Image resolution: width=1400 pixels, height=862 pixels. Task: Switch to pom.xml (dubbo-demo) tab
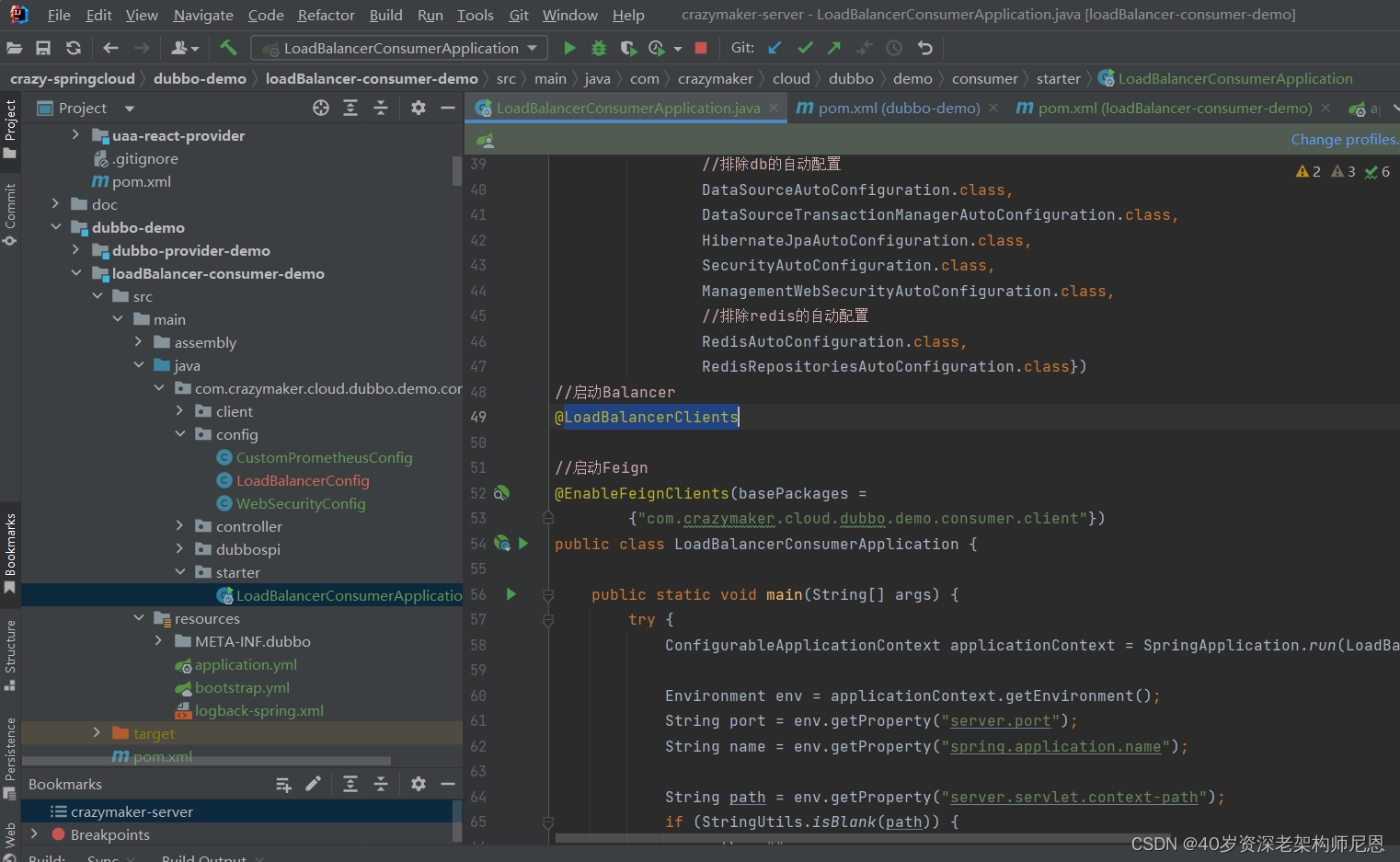pos(899,108)
